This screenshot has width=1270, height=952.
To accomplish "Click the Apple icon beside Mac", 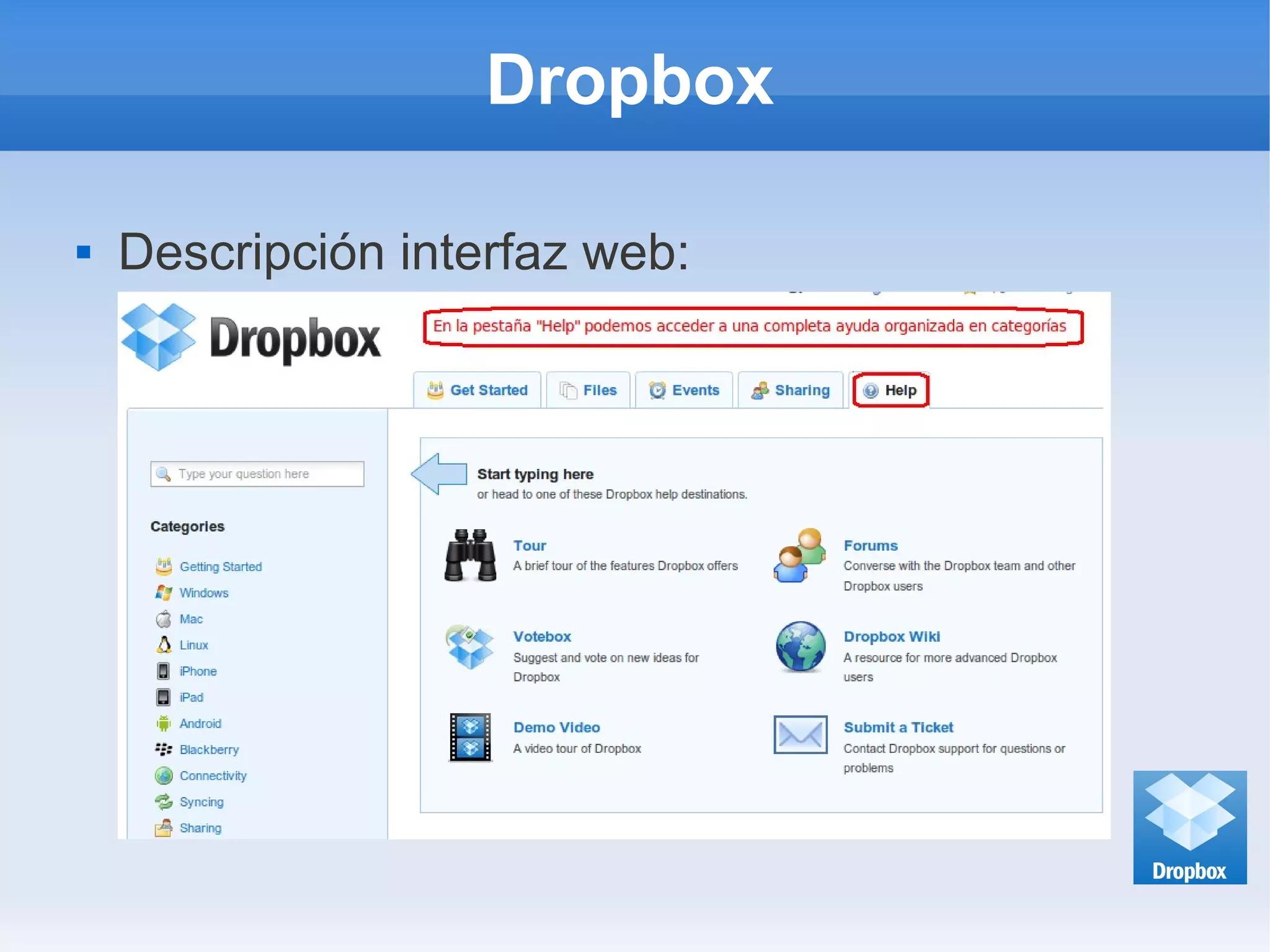I will pos(164,618).
